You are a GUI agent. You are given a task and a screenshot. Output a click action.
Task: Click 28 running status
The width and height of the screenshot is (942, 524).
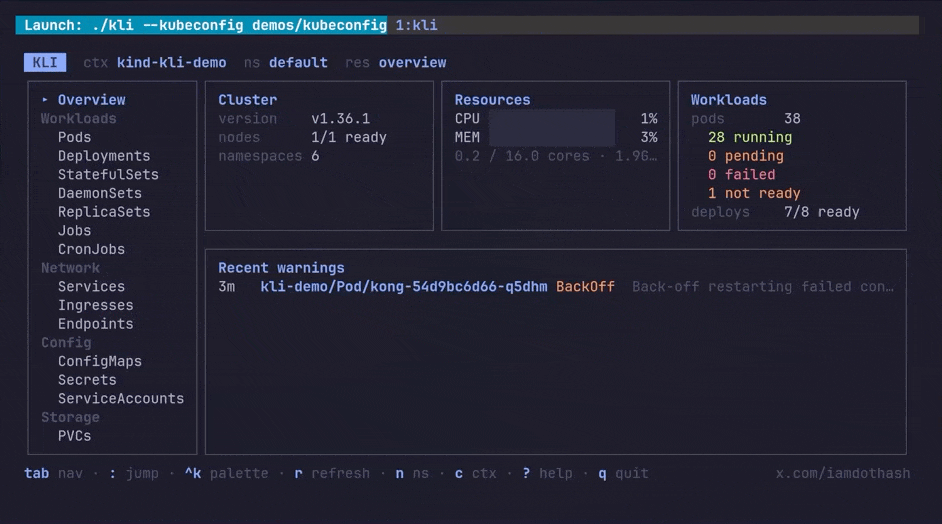pyautogui.click(x=750, y=137)
